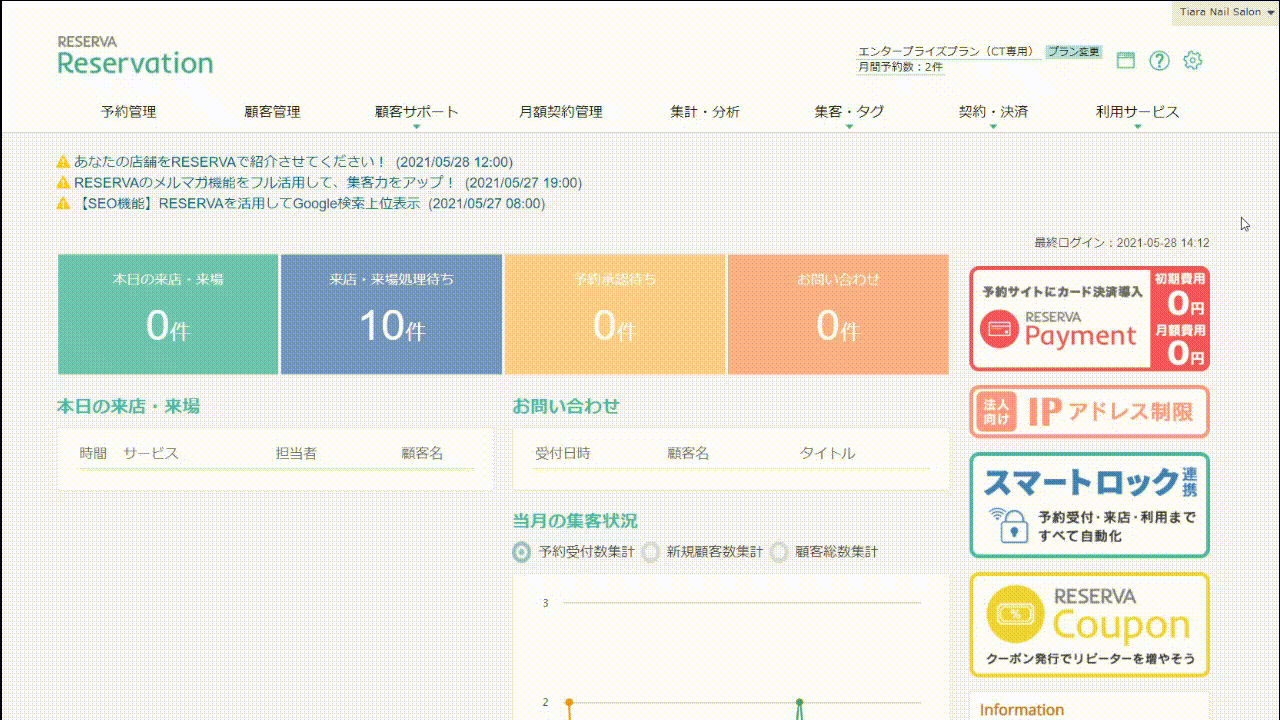Open the IP address restriction banner
The width and height of the screenshot is (1280, 720).
[x=1089, y=412]
